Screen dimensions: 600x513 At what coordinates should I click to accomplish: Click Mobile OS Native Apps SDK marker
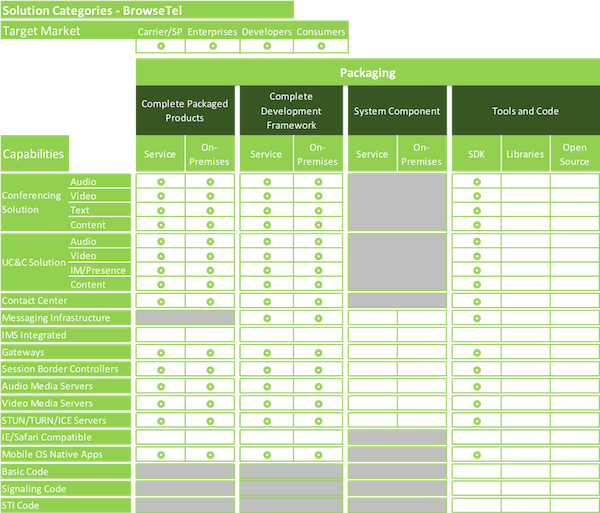[476, 454]
